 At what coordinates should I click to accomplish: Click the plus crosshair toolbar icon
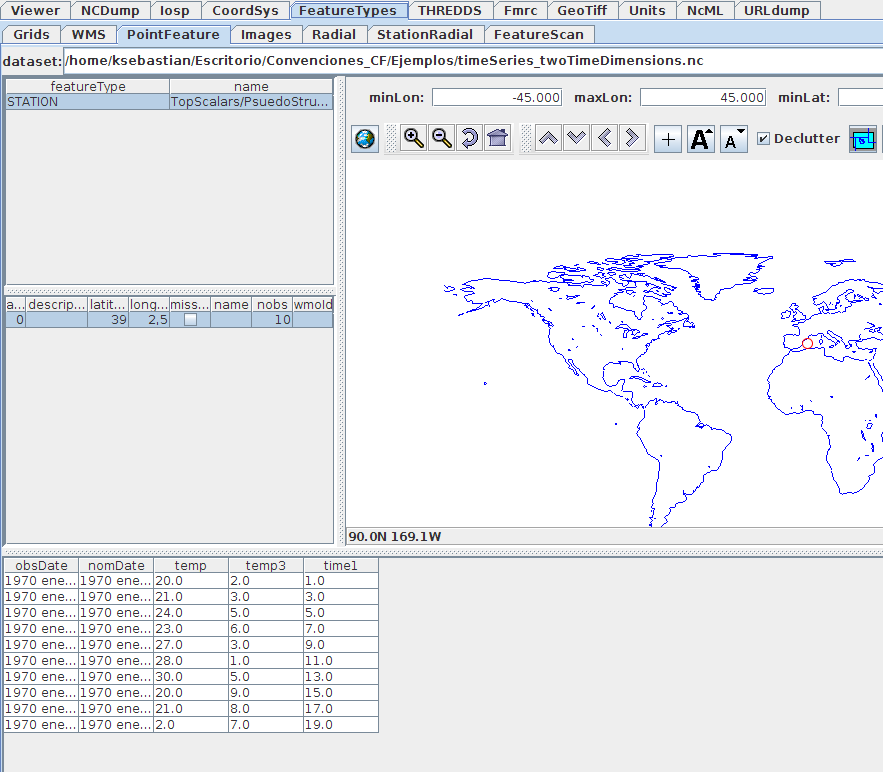668,139
